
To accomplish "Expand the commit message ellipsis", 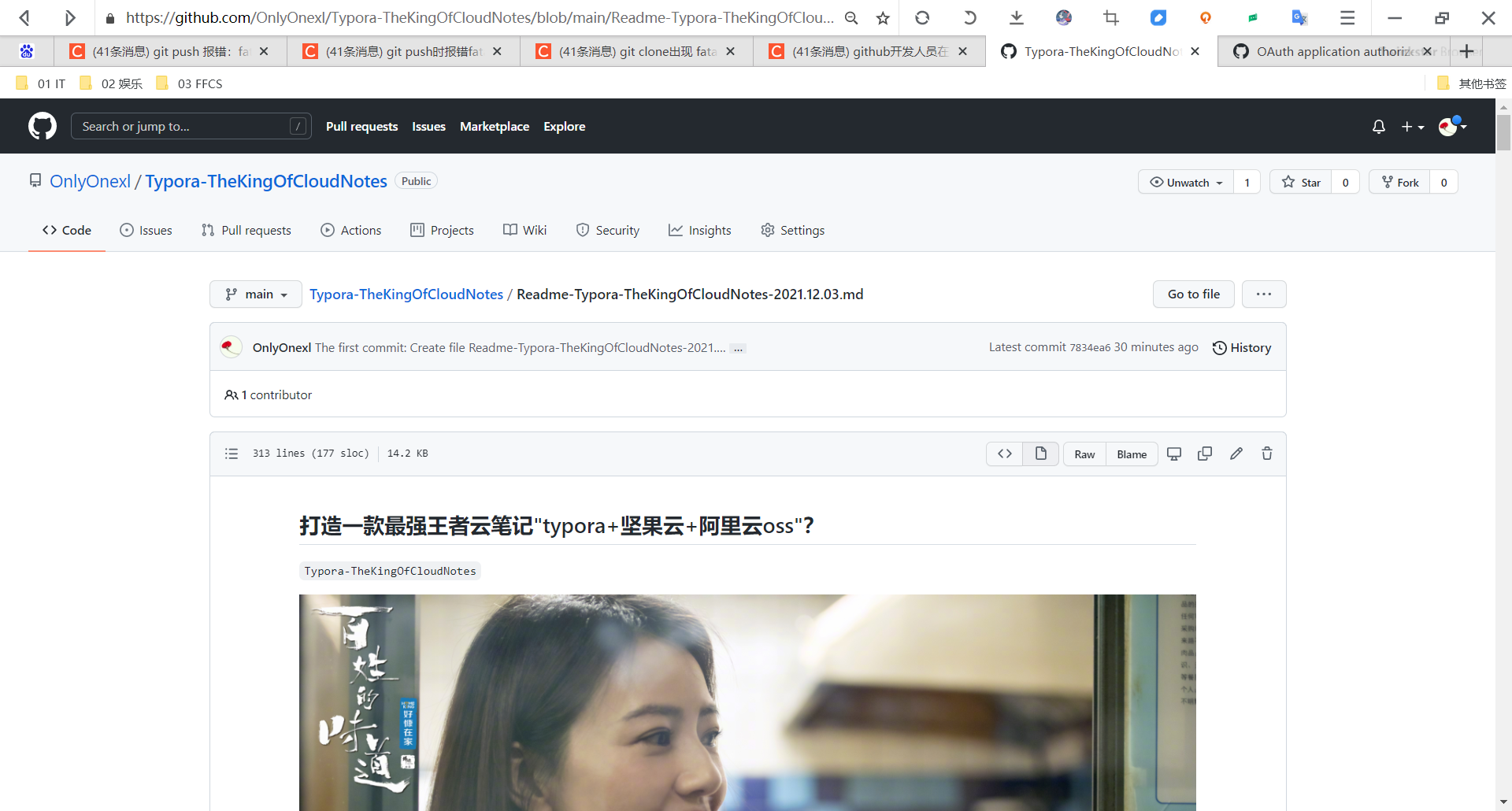I will pyautogui.click(x=738, y=348).
